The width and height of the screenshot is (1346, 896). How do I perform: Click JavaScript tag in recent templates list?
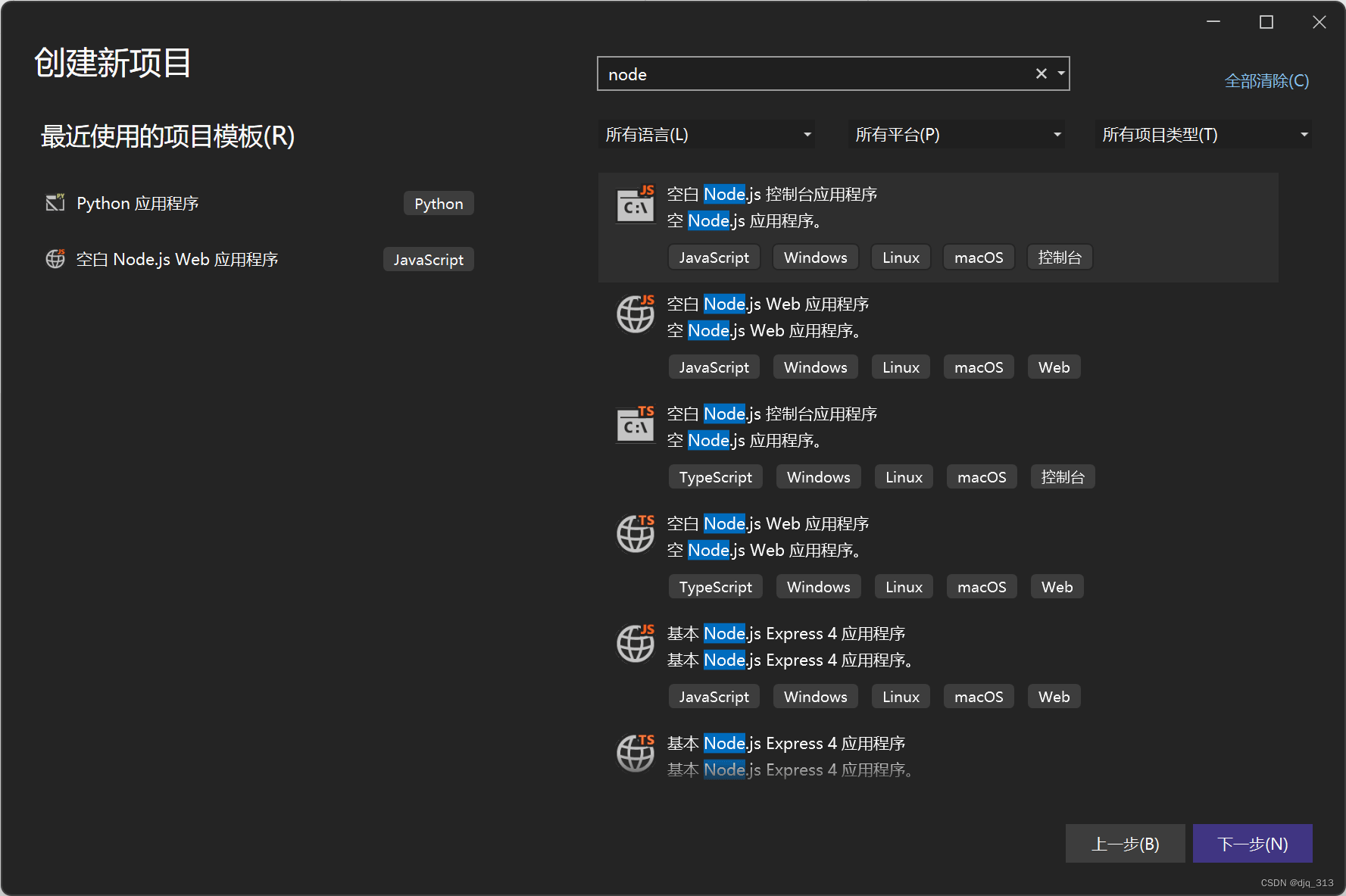[x=428, y=259]
